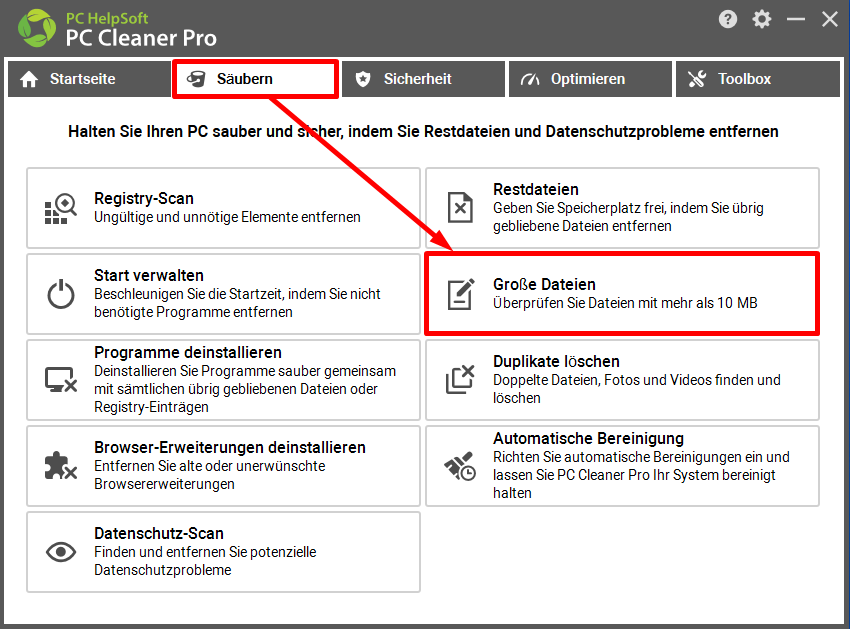Click the power icon for Start verwalten
This screenshot has height=629, width=850.
[61, 294]
